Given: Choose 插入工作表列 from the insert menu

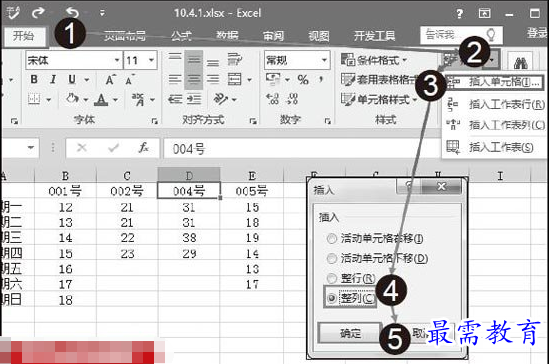Looking at the screenshot, I should point(494,125).
